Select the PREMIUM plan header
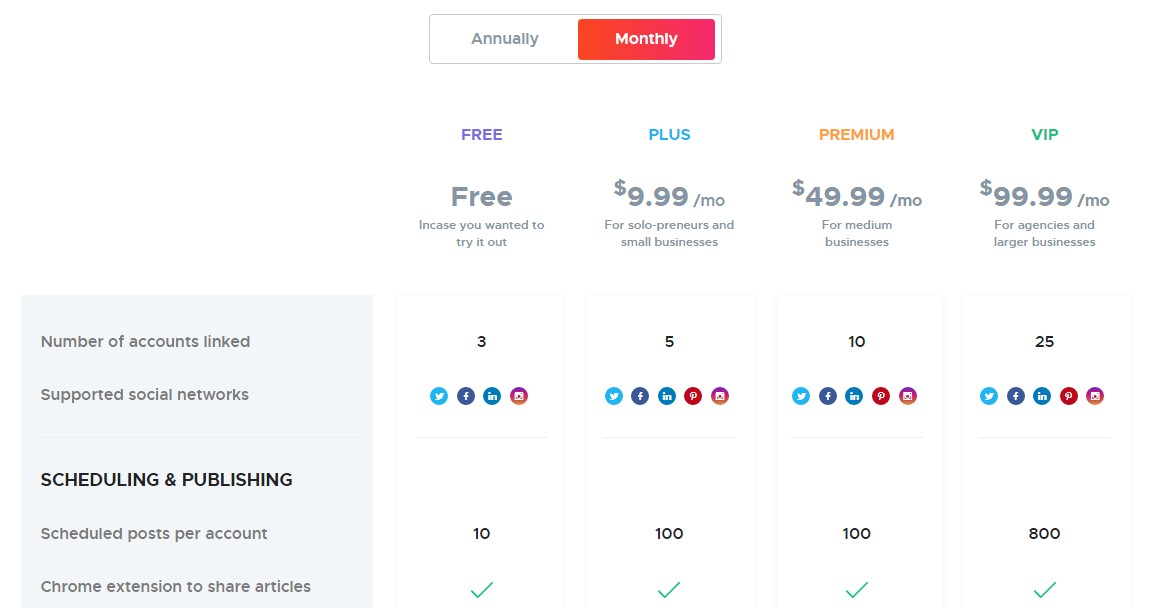Image resolution: width=1155 pixels, height=608 pixels. [x=856, y=133]
